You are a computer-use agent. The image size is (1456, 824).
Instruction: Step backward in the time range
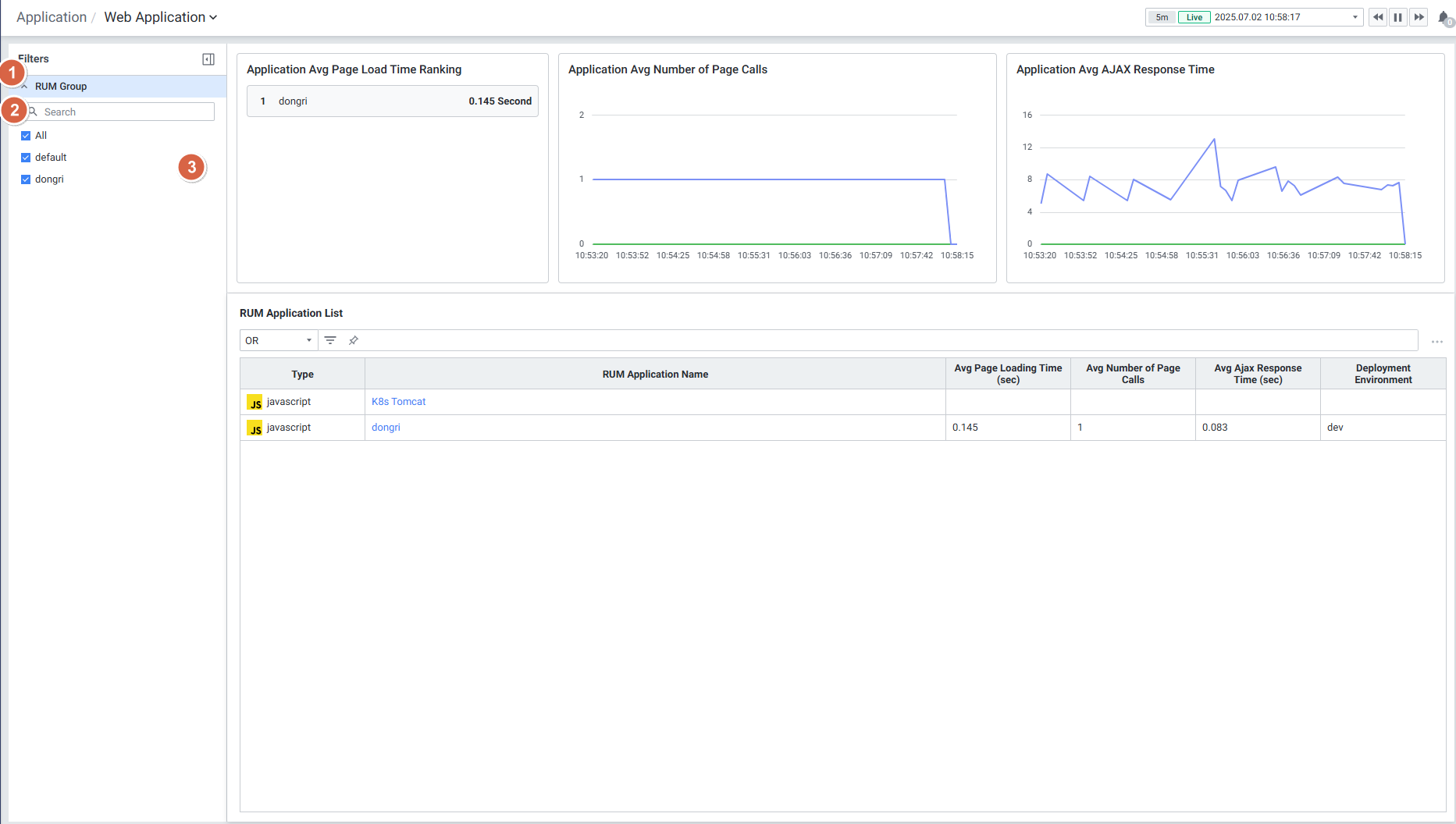pyautogui.click(x=1378, y=17)
